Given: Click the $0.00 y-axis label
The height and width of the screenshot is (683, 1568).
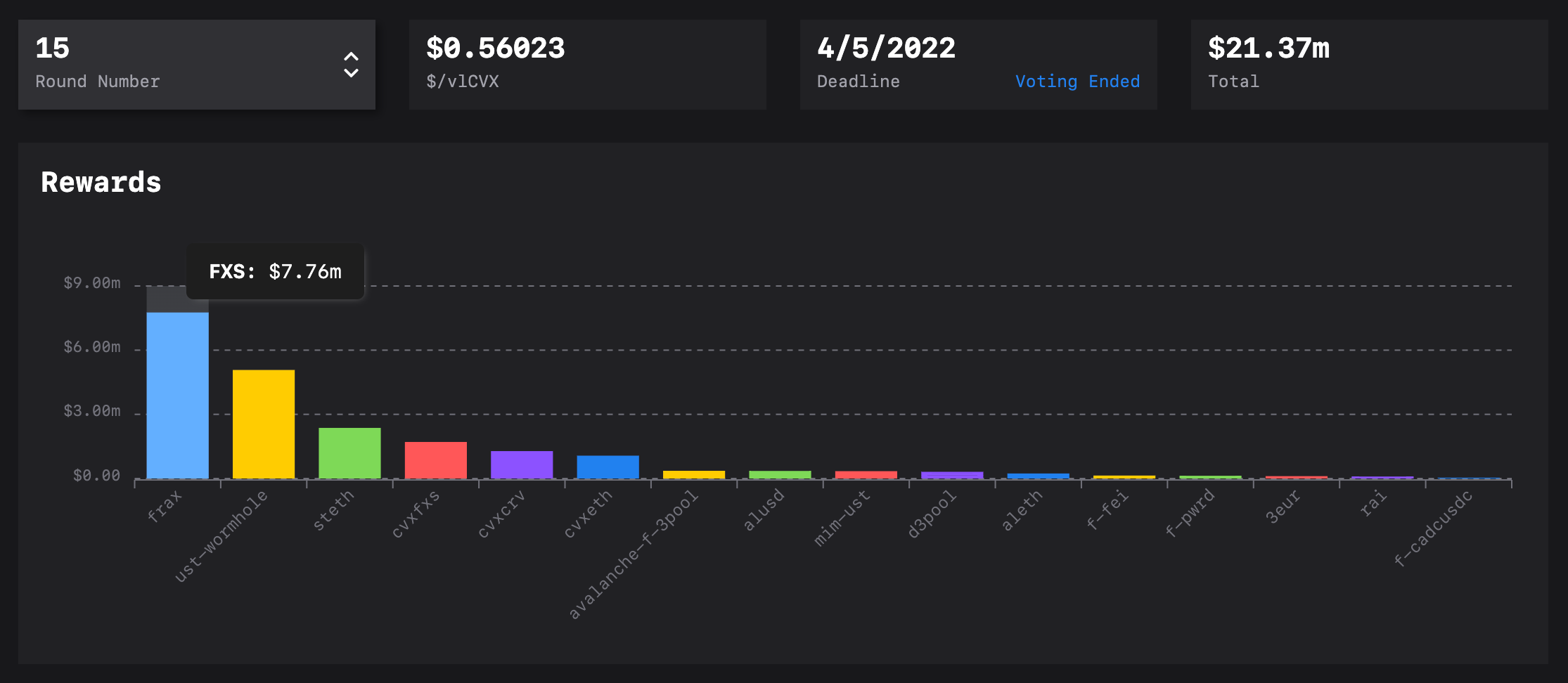Looking at the screenshot, I should tap(97, 476).
